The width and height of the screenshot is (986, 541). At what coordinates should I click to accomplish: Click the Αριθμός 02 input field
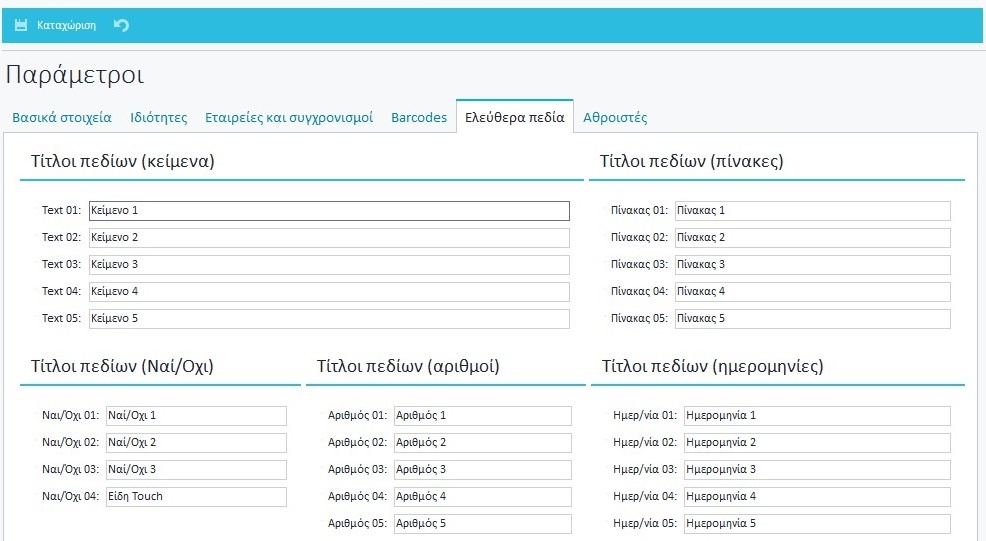pyautogui.click(x=482, y=443)
